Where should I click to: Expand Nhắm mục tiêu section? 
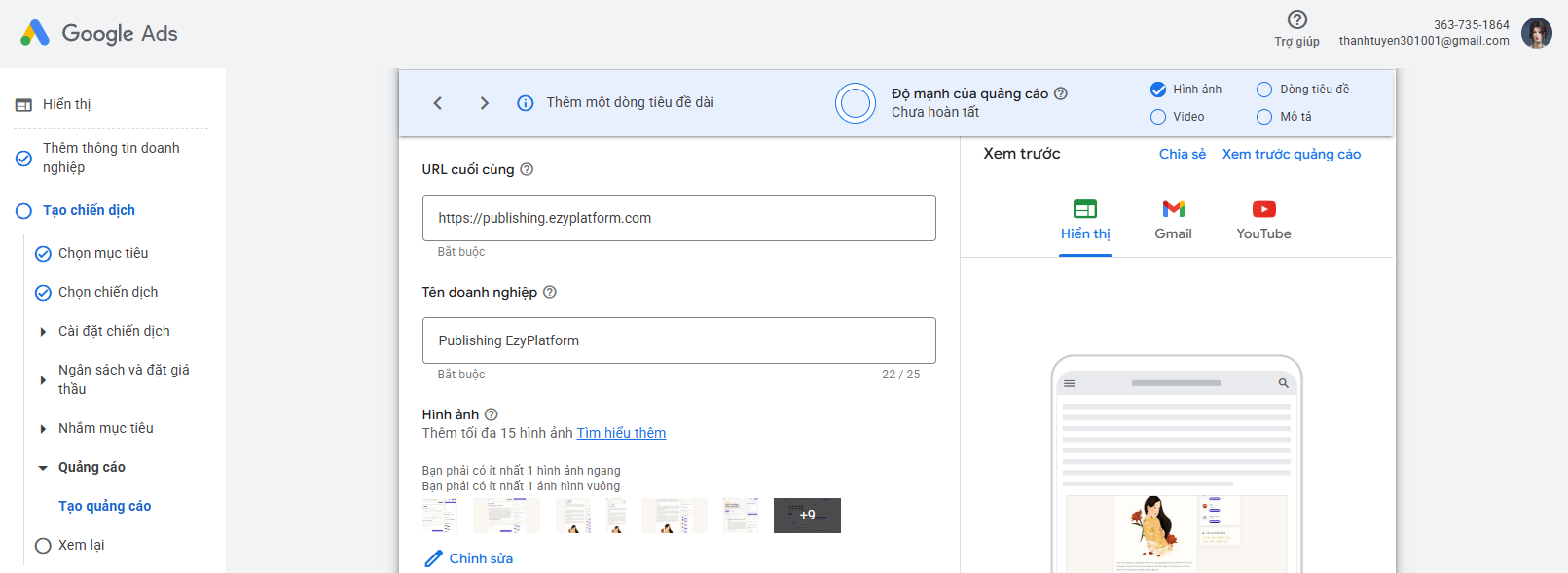pos(43,429)
